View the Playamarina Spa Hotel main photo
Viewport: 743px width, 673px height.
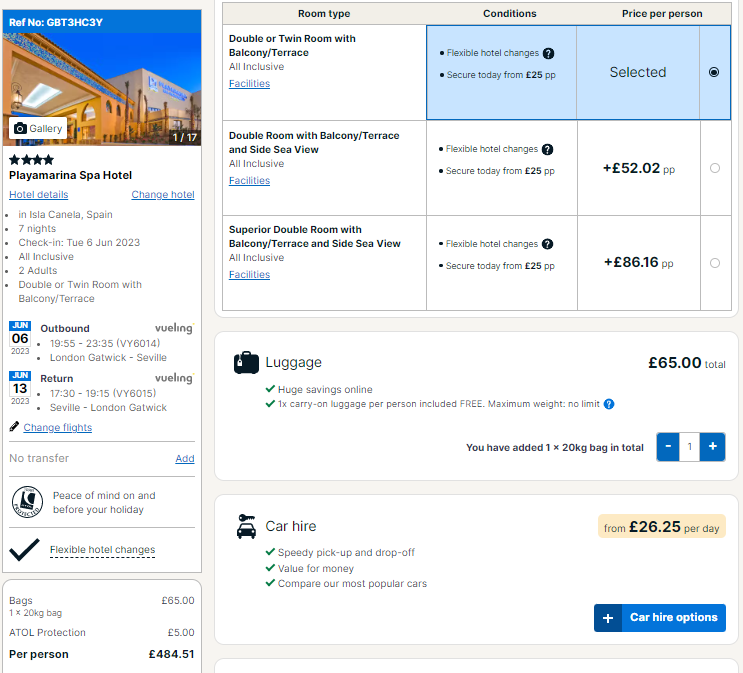pos(102,89)
